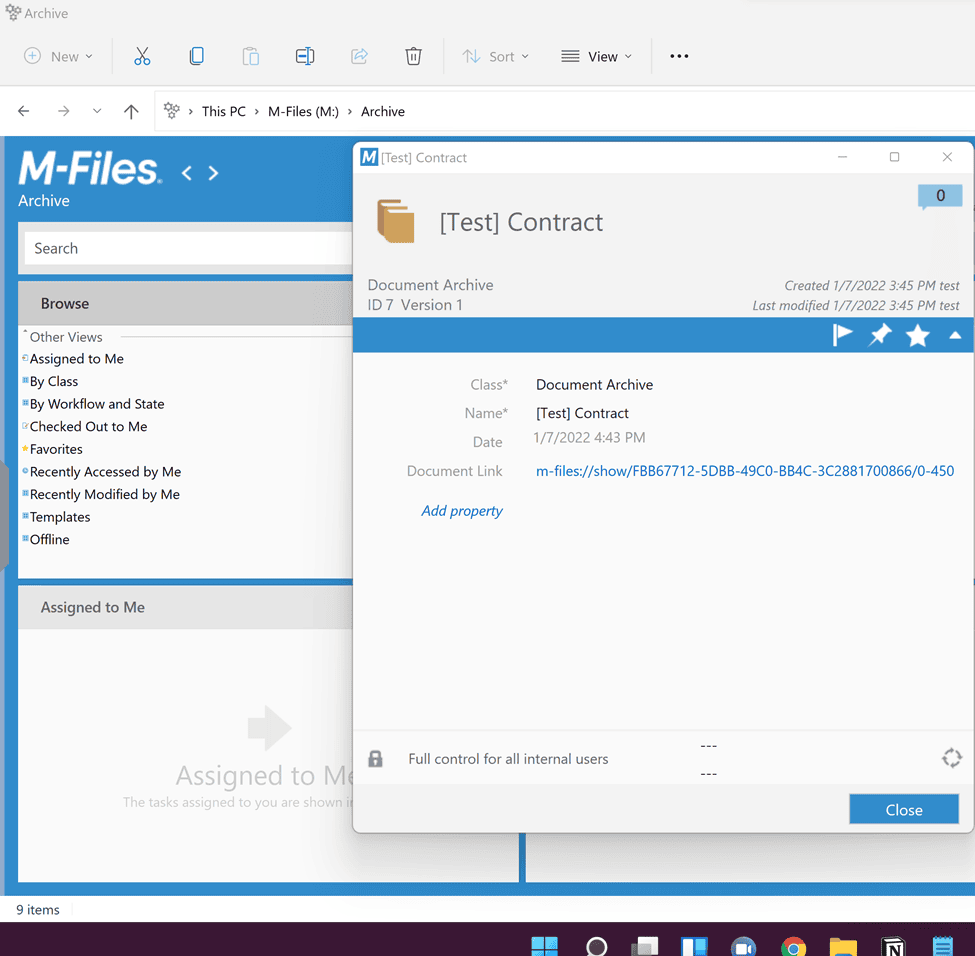Viewport: 975px width, 956px height.
Task: Click the Rename icon in Explorer toolbar
Action: pos(305,56)
